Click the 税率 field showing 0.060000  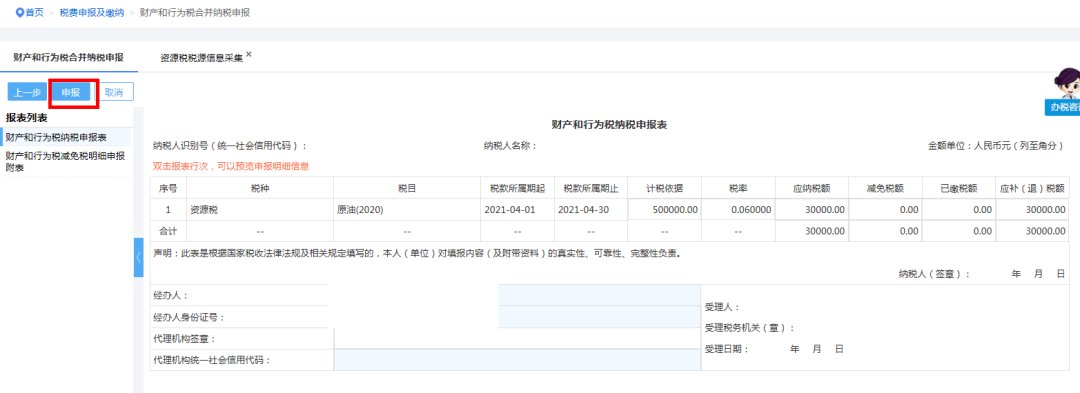click(x=738, y=210)
